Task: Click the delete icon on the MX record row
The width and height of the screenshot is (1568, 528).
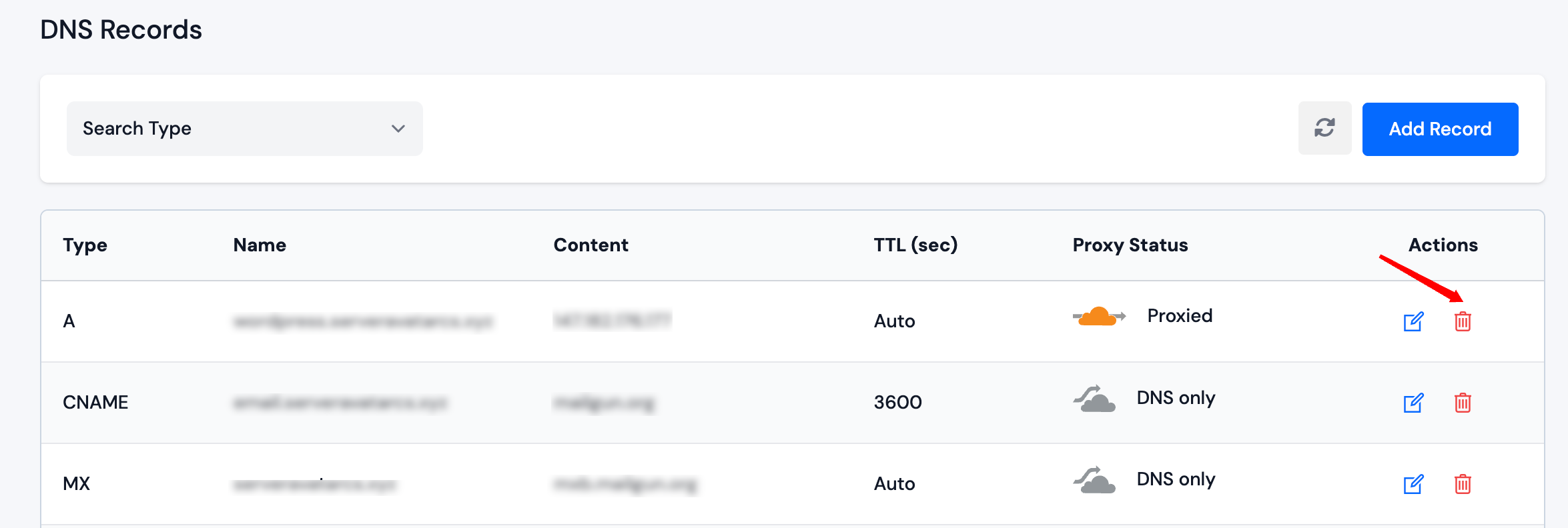Action: [1463, 485]
